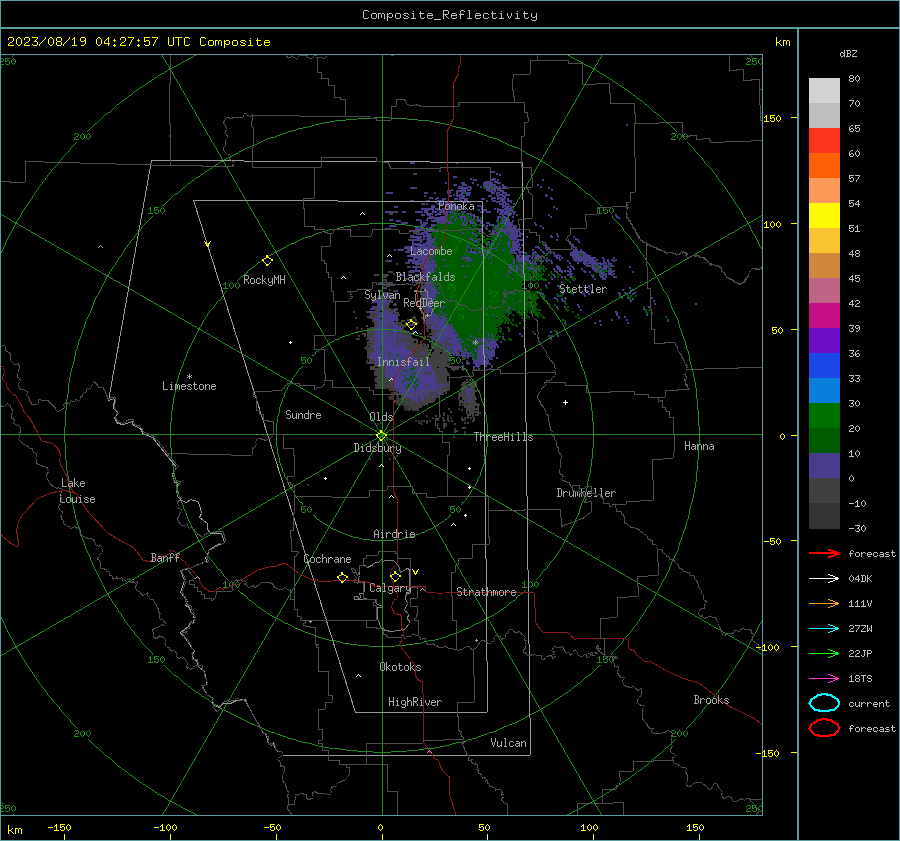Click the Composite_Reflectivity title

coord(449,15)
